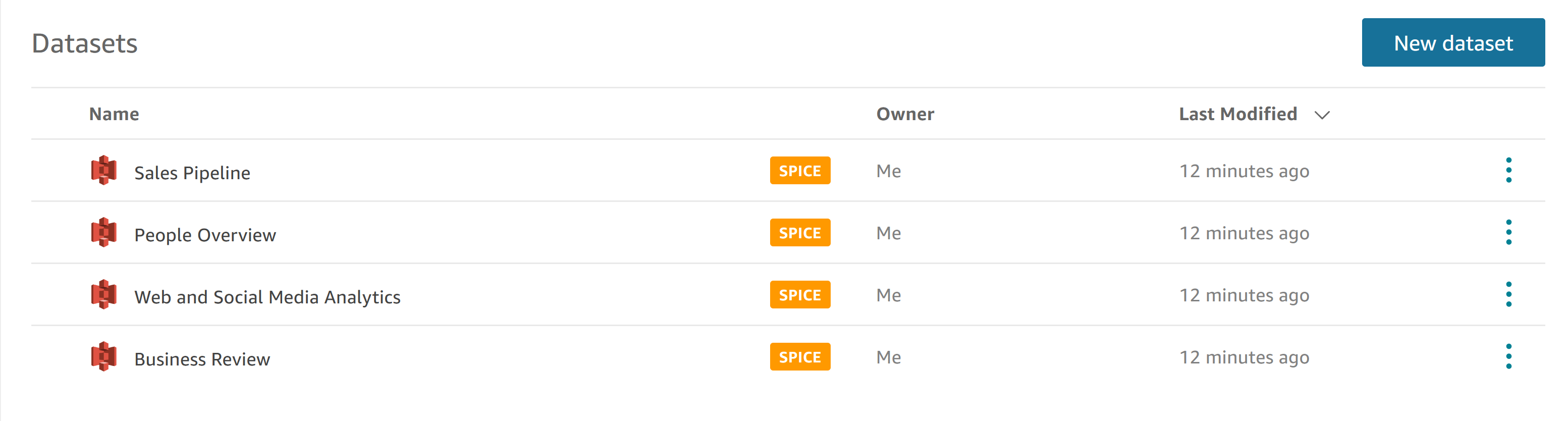Sort datasets by the Name column header

114,114
